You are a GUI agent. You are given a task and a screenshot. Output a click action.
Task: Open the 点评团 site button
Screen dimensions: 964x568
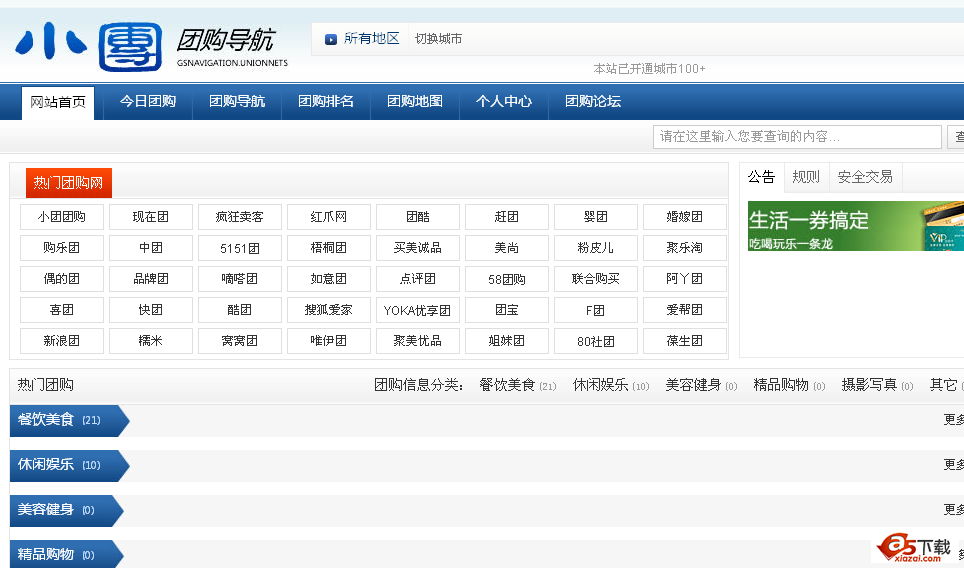[418, 279]
